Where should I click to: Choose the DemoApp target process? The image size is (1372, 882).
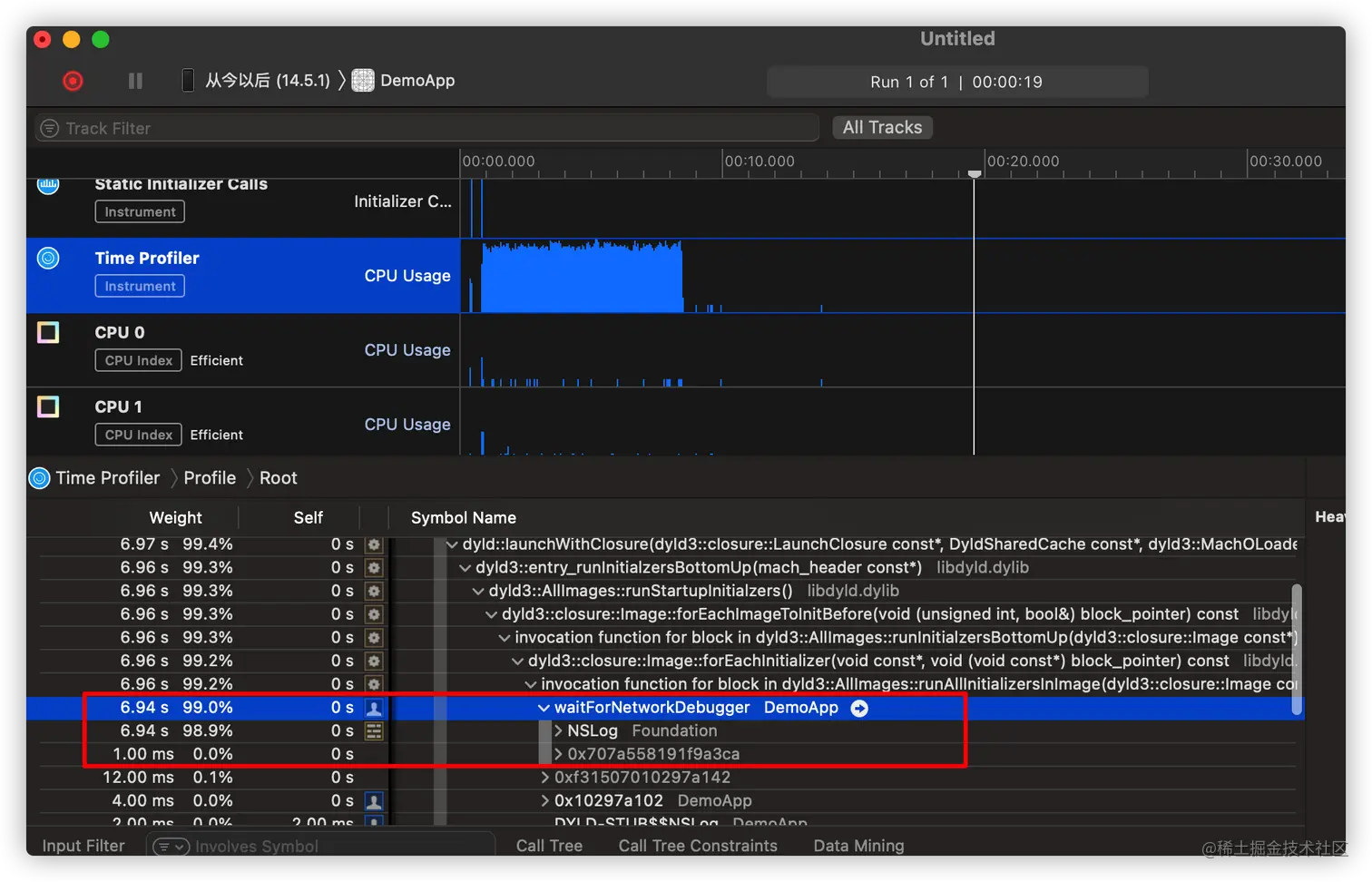point(417,81)
